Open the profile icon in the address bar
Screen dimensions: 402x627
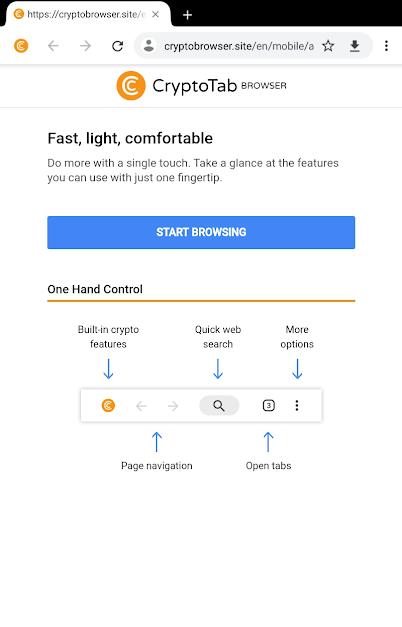coord(149,46)
